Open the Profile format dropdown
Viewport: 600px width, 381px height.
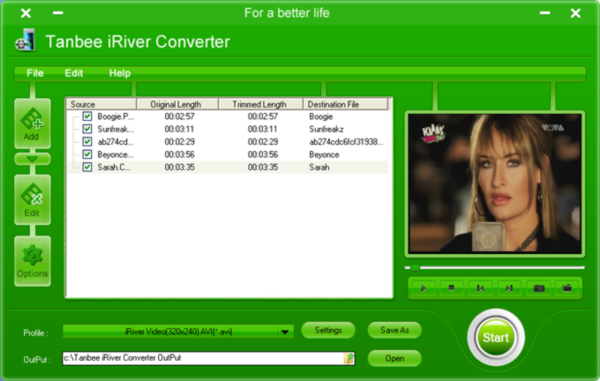click(285, 332)
